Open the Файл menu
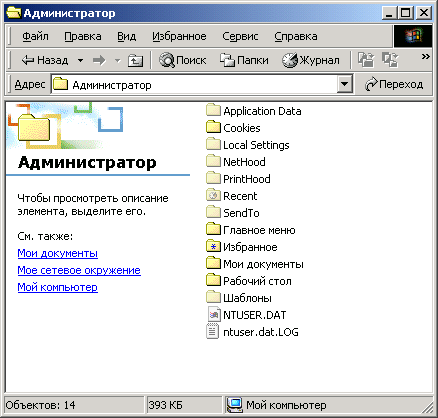Image resolution: width=438 pixels, height=418 pixels. tap(35, 36)
